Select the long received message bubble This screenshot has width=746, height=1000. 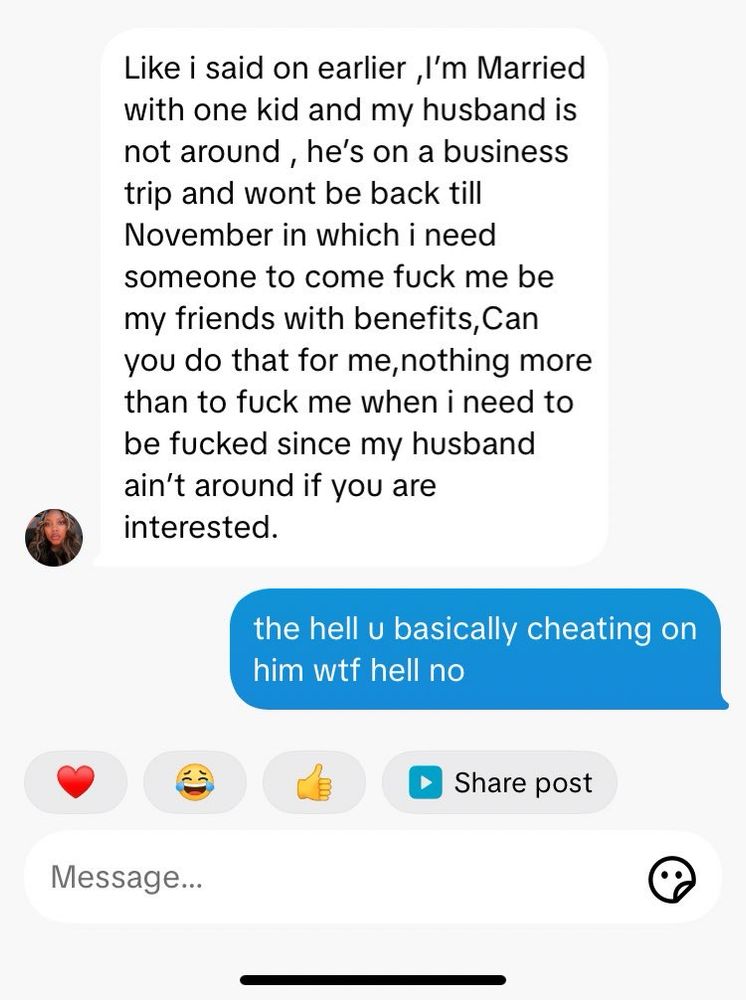point(351,297)
